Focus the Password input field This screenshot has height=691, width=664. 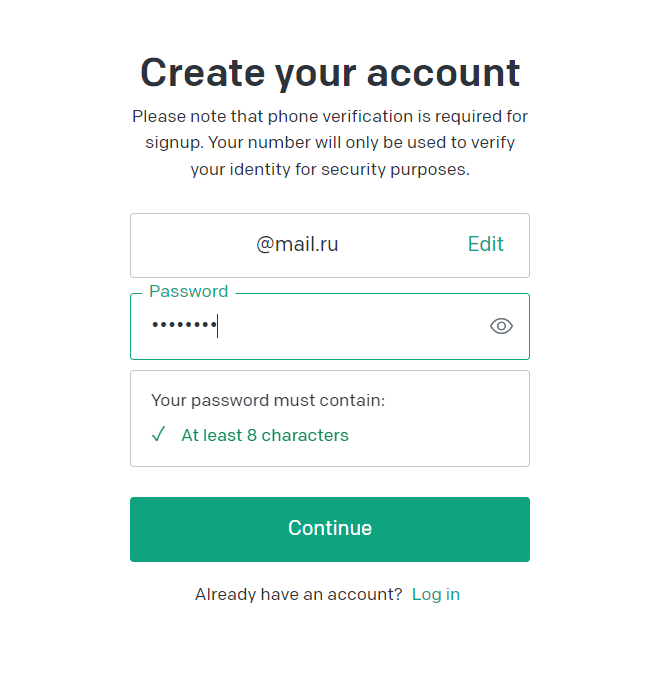pyautogui.click(x=330, y=327)
